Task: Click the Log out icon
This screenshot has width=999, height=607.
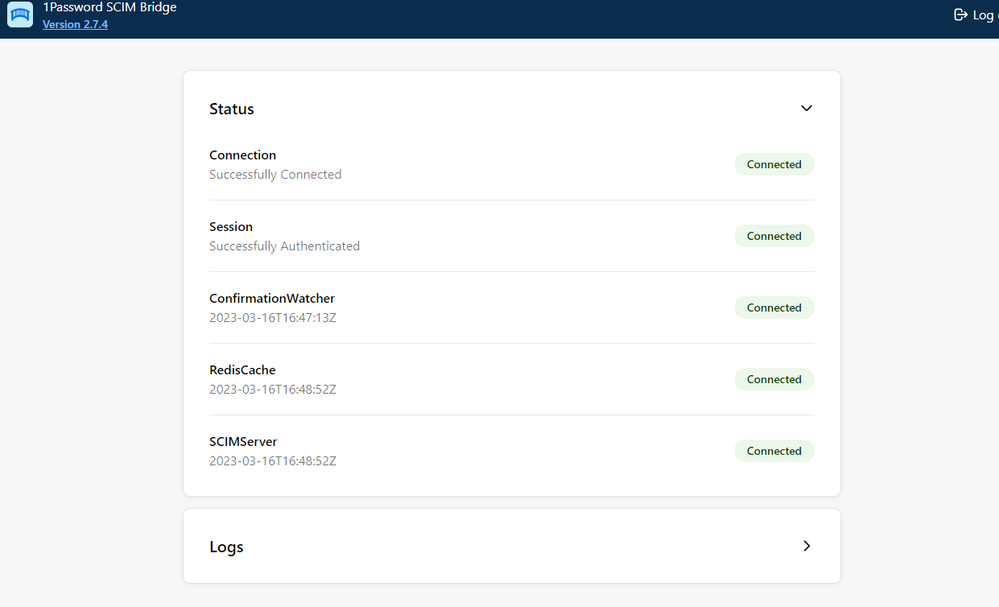Action: coord(961,15)
